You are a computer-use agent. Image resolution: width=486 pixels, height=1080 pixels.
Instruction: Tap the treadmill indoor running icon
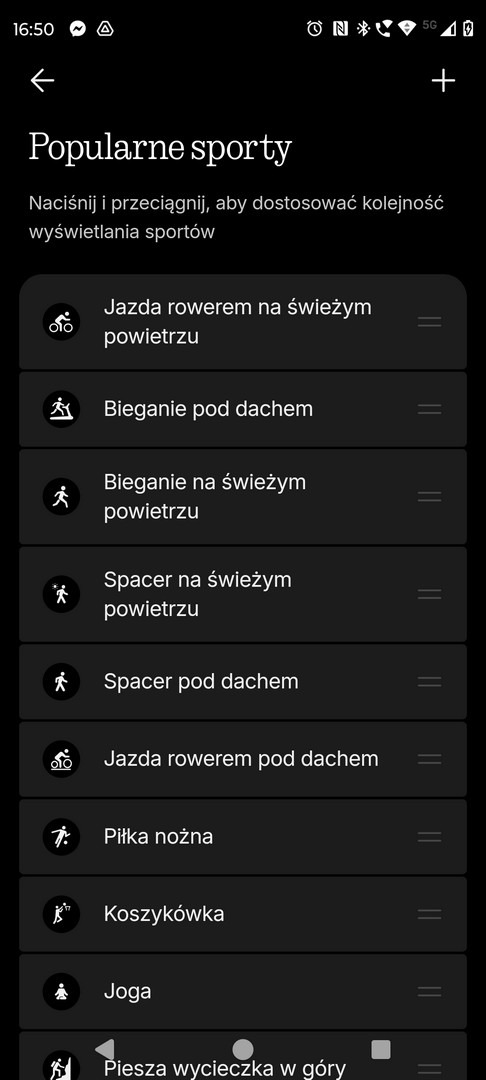pyautogui.click(x=61, y=409)
